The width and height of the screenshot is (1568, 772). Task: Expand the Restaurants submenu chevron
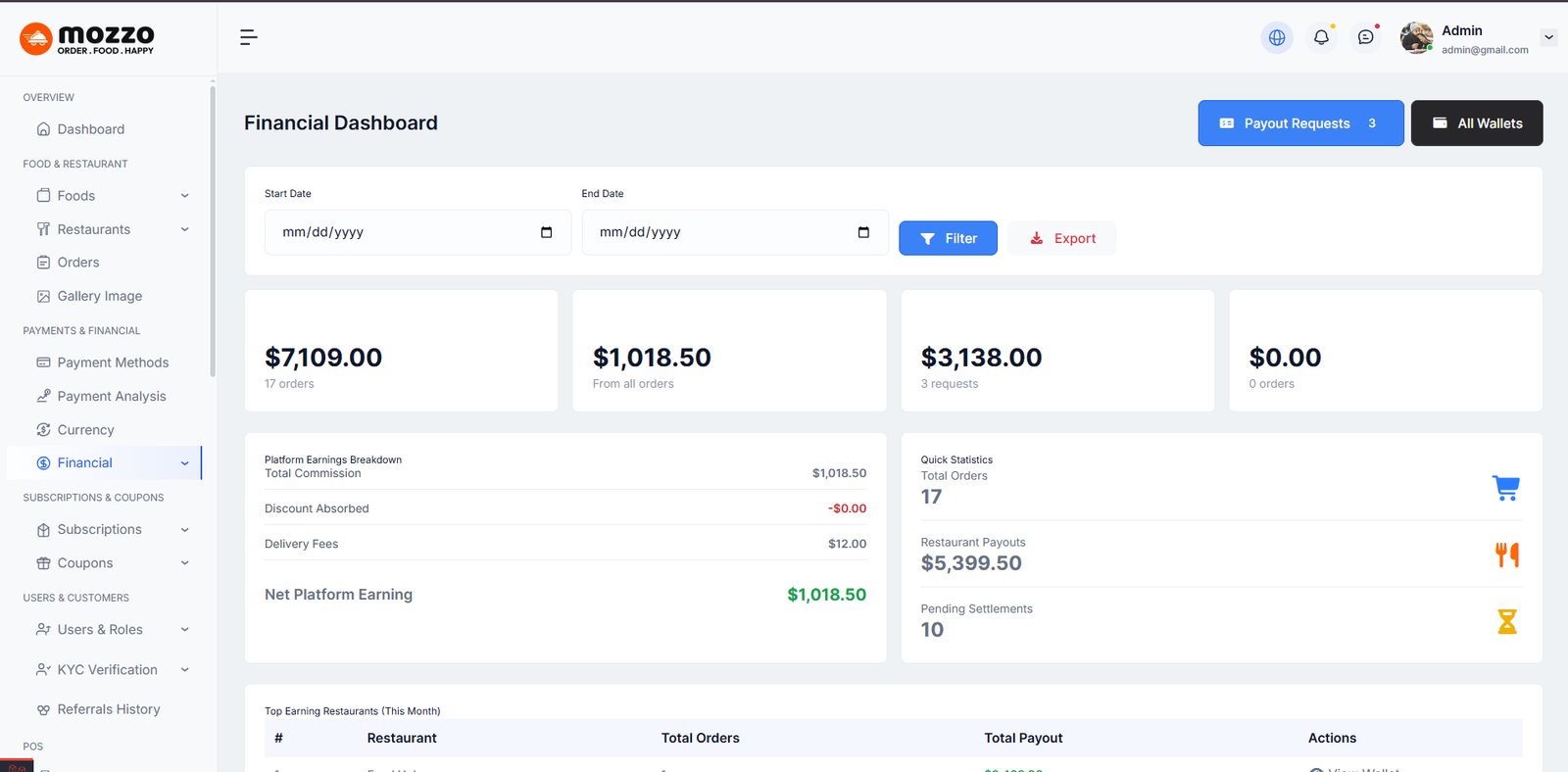coord(185,229)
